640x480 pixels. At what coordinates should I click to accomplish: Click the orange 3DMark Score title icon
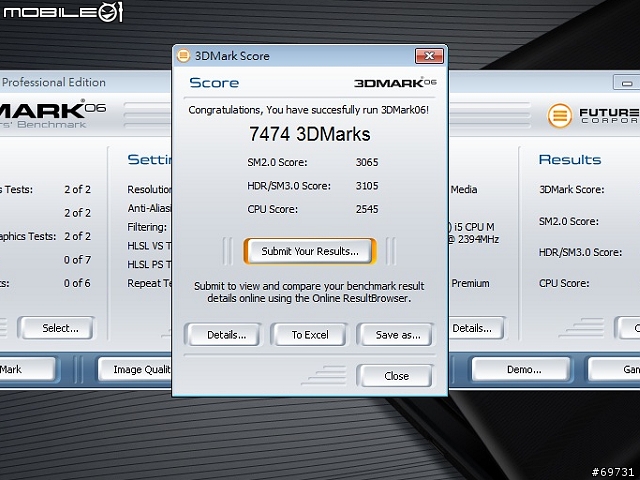tap(183, 56)
